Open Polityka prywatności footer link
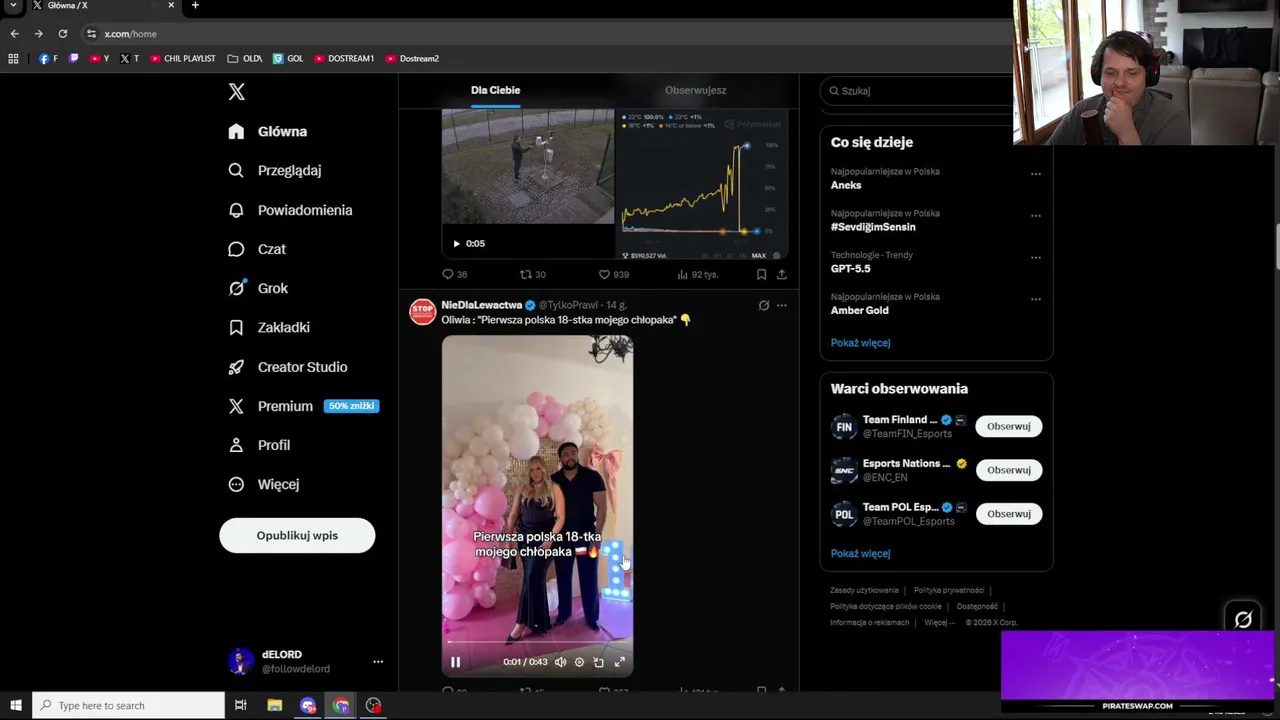The height and width of the screenshot is (720, 1280). (x=949, y=590)
